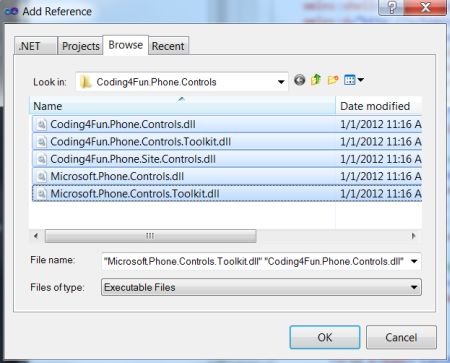Close the Add Reference dialog

pos(426,7)
